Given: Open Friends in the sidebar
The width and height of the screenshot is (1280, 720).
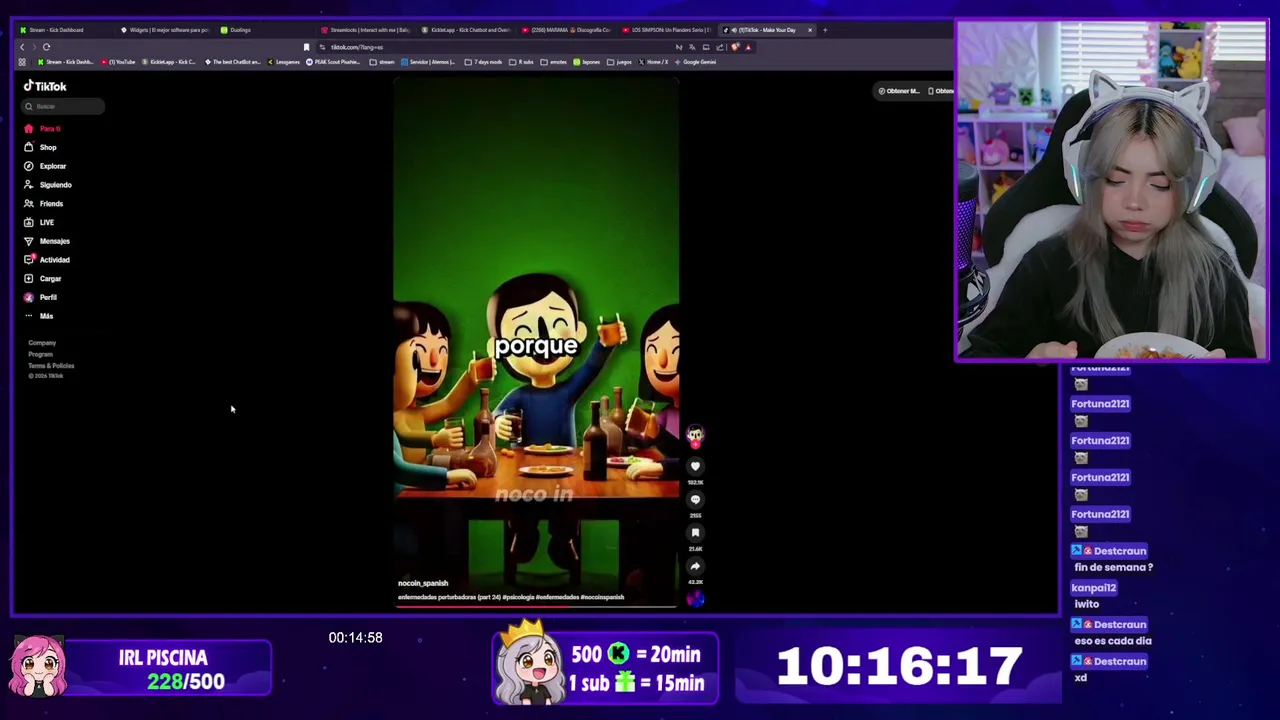Looking at the screenshot, I should [x=43, y=204].
